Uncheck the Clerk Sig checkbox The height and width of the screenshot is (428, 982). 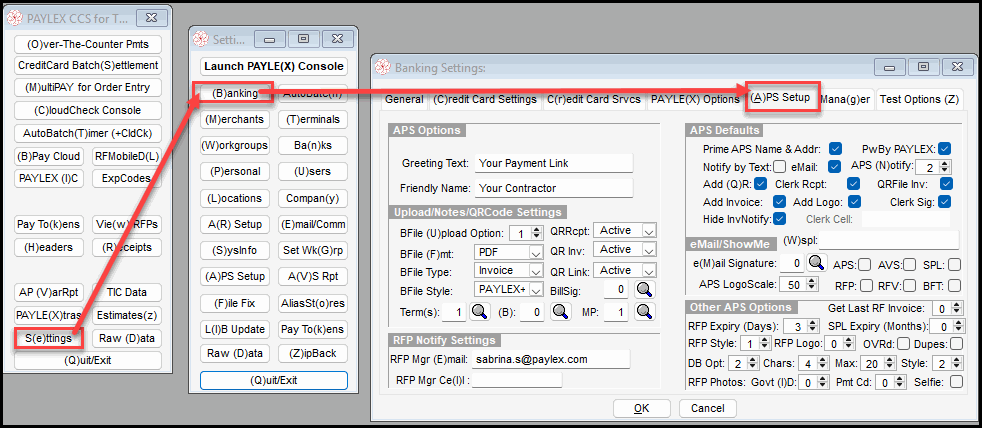point(945,202)
